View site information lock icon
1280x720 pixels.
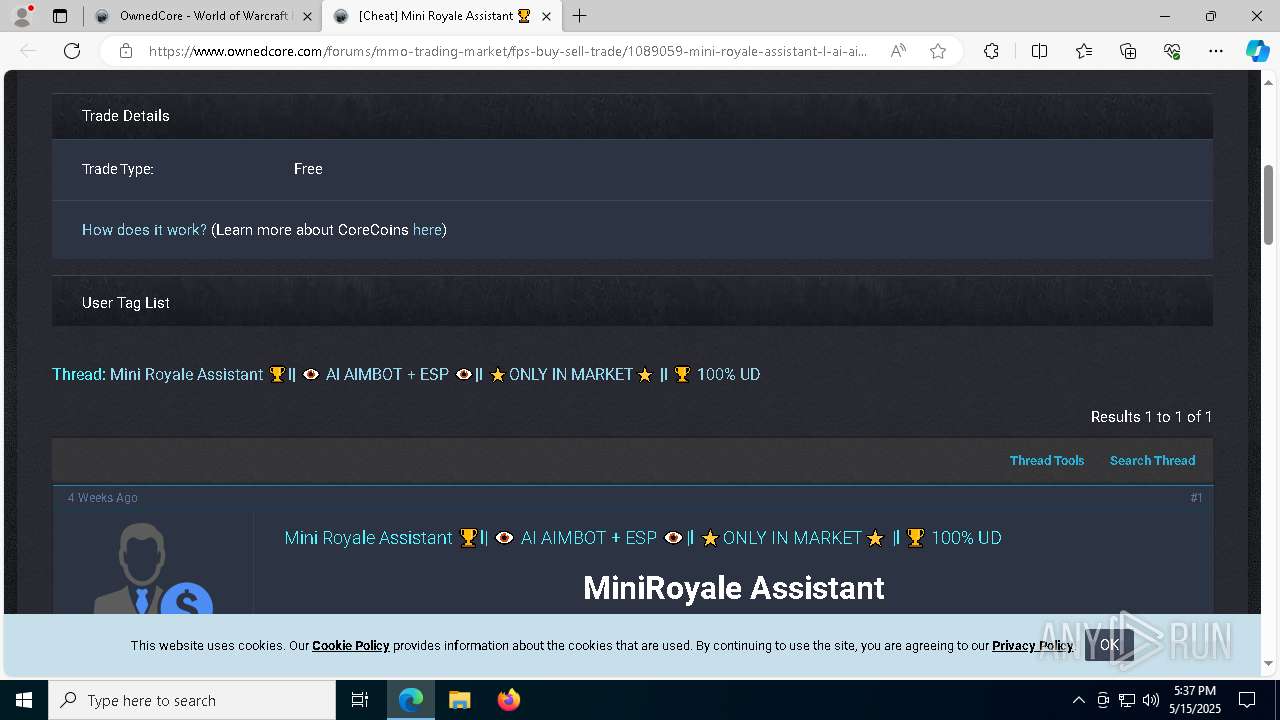pos(125,51)
